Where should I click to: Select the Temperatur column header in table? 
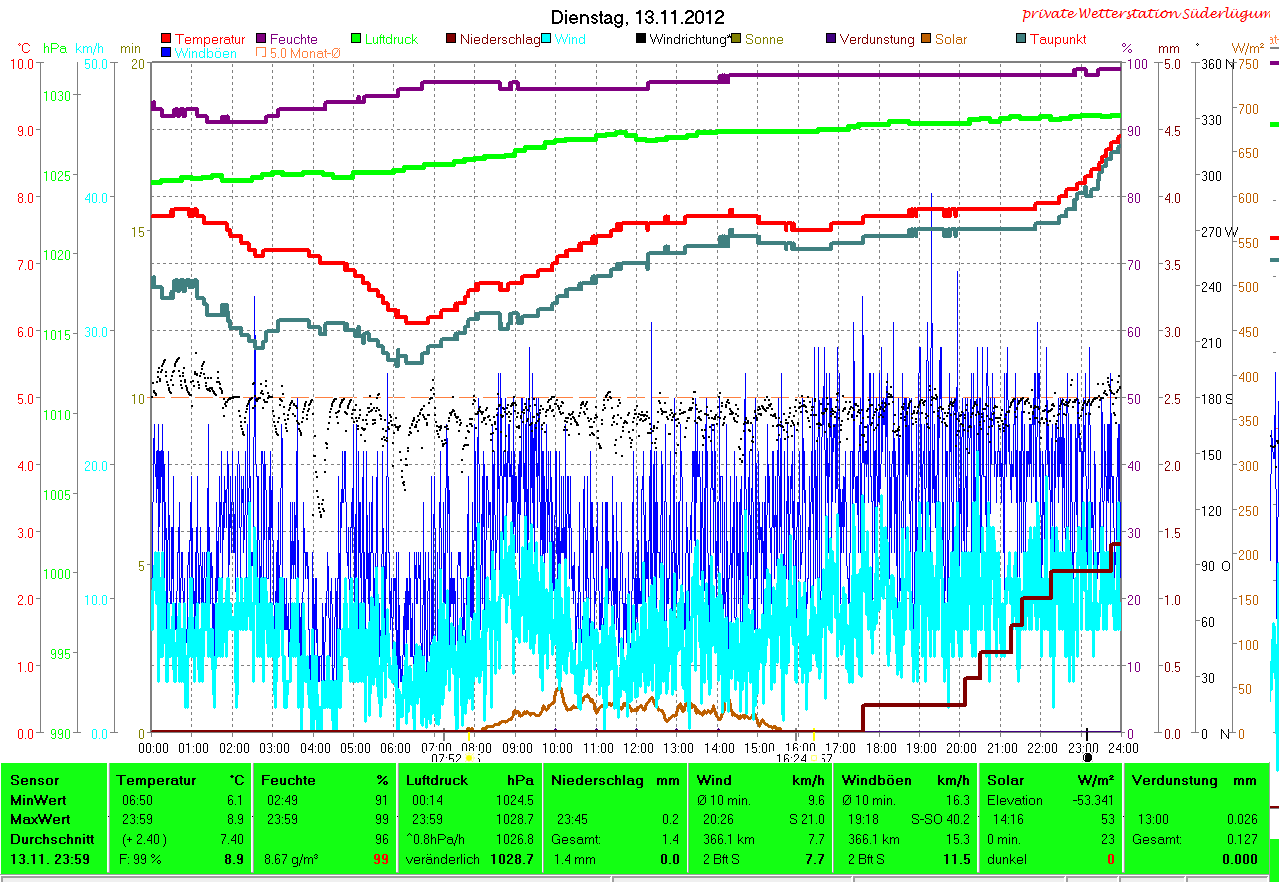150,780
